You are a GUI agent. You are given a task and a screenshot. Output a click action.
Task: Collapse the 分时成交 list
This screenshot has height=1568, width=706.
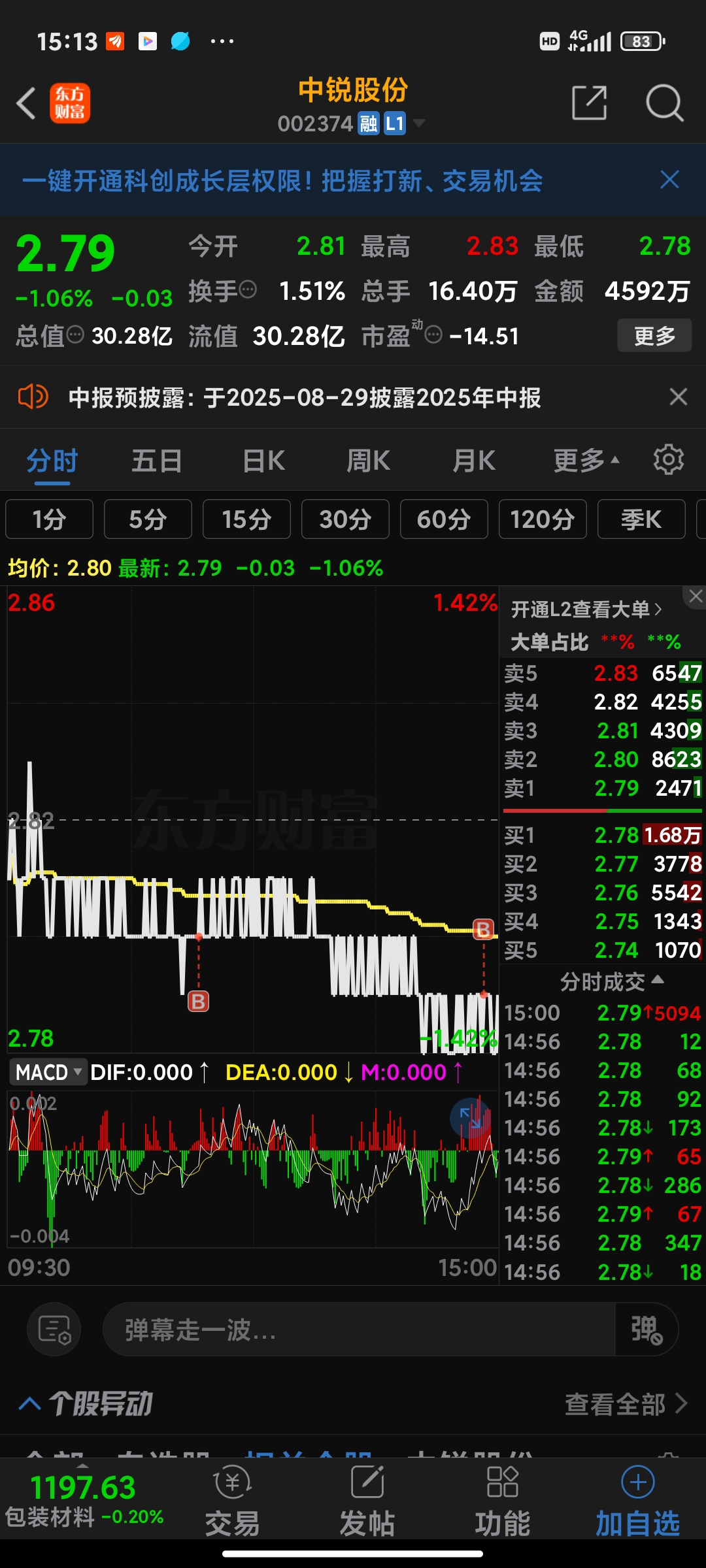click(x=612, y=981)
